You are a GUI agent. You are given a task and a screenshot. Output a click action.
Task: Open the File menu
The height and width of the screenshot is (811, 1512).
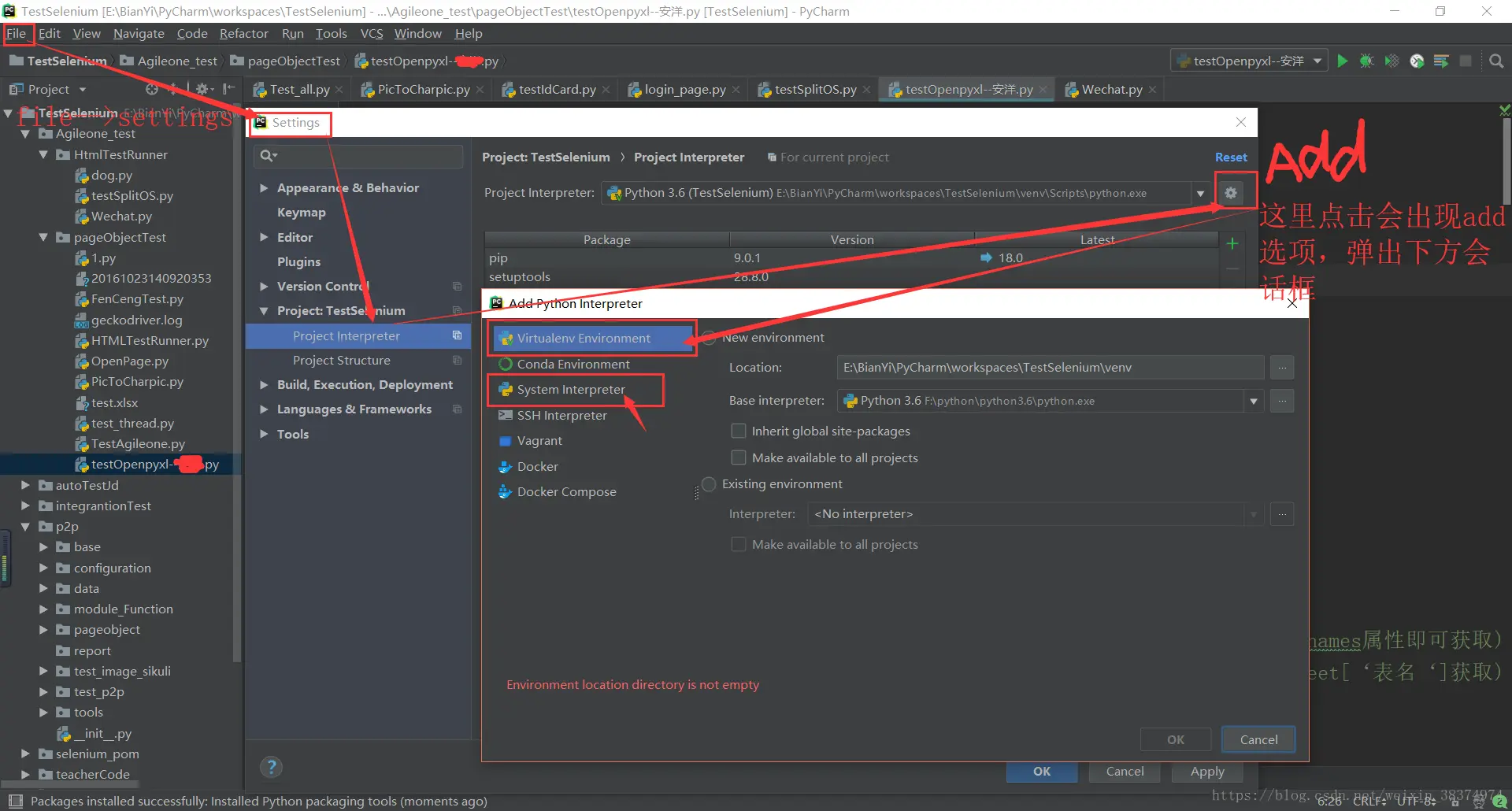point(17,33)
